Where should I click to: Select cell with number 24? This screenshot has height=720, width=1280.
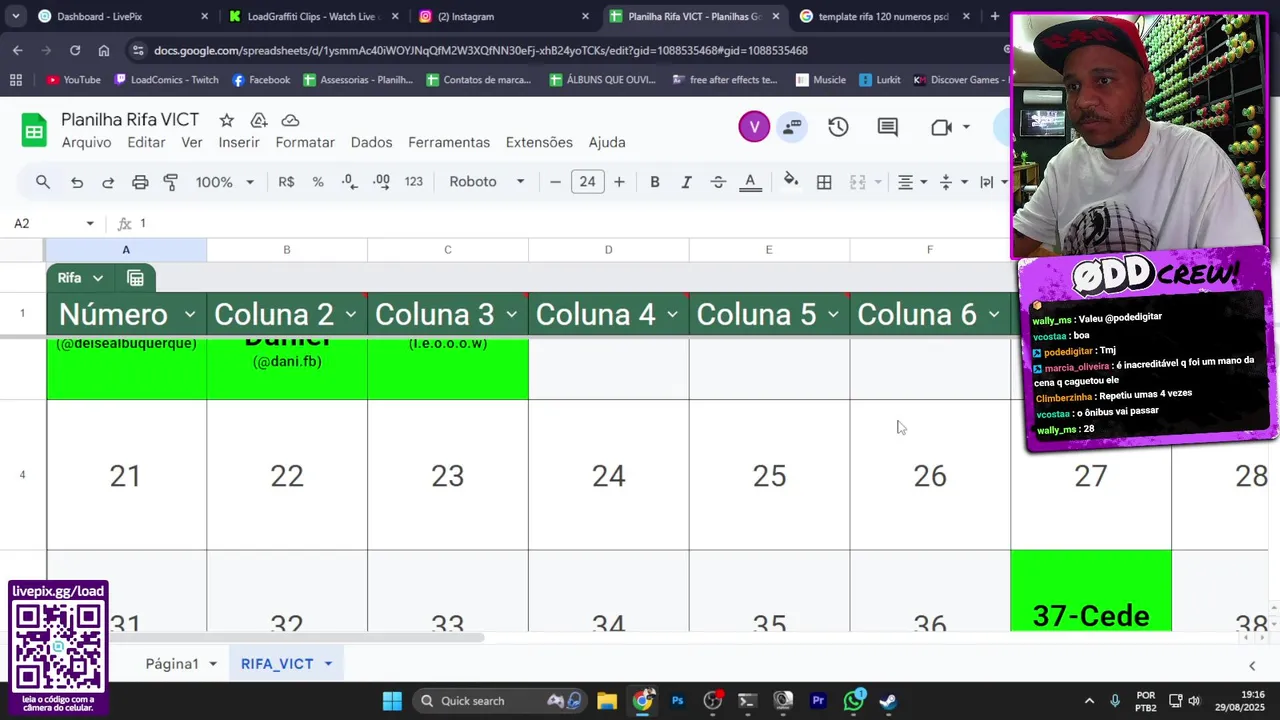click(x=608, y=476)
